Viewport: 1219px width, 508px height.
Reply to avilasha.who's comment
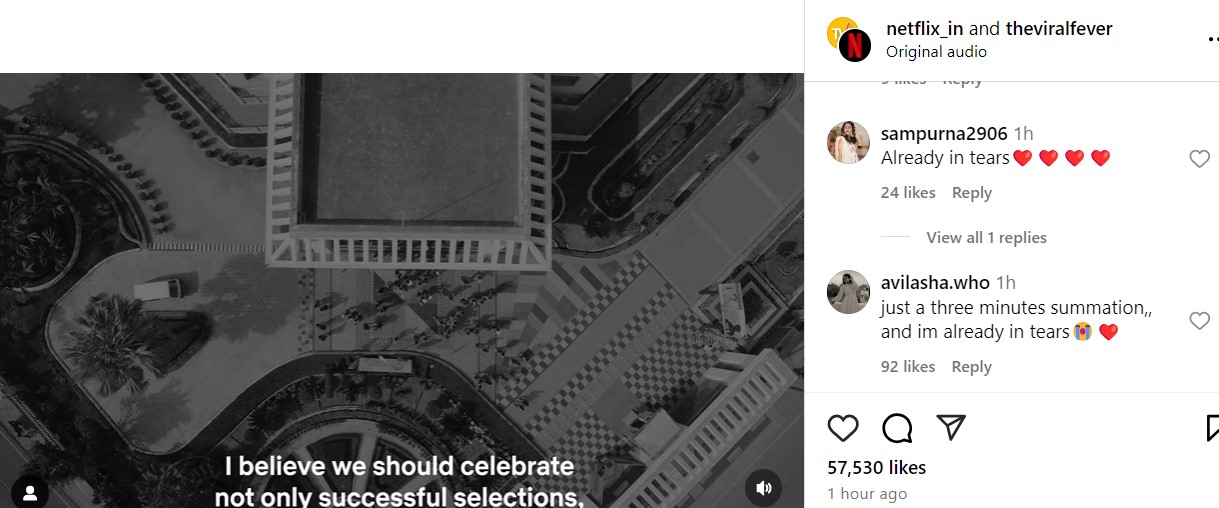click(971, 367)
